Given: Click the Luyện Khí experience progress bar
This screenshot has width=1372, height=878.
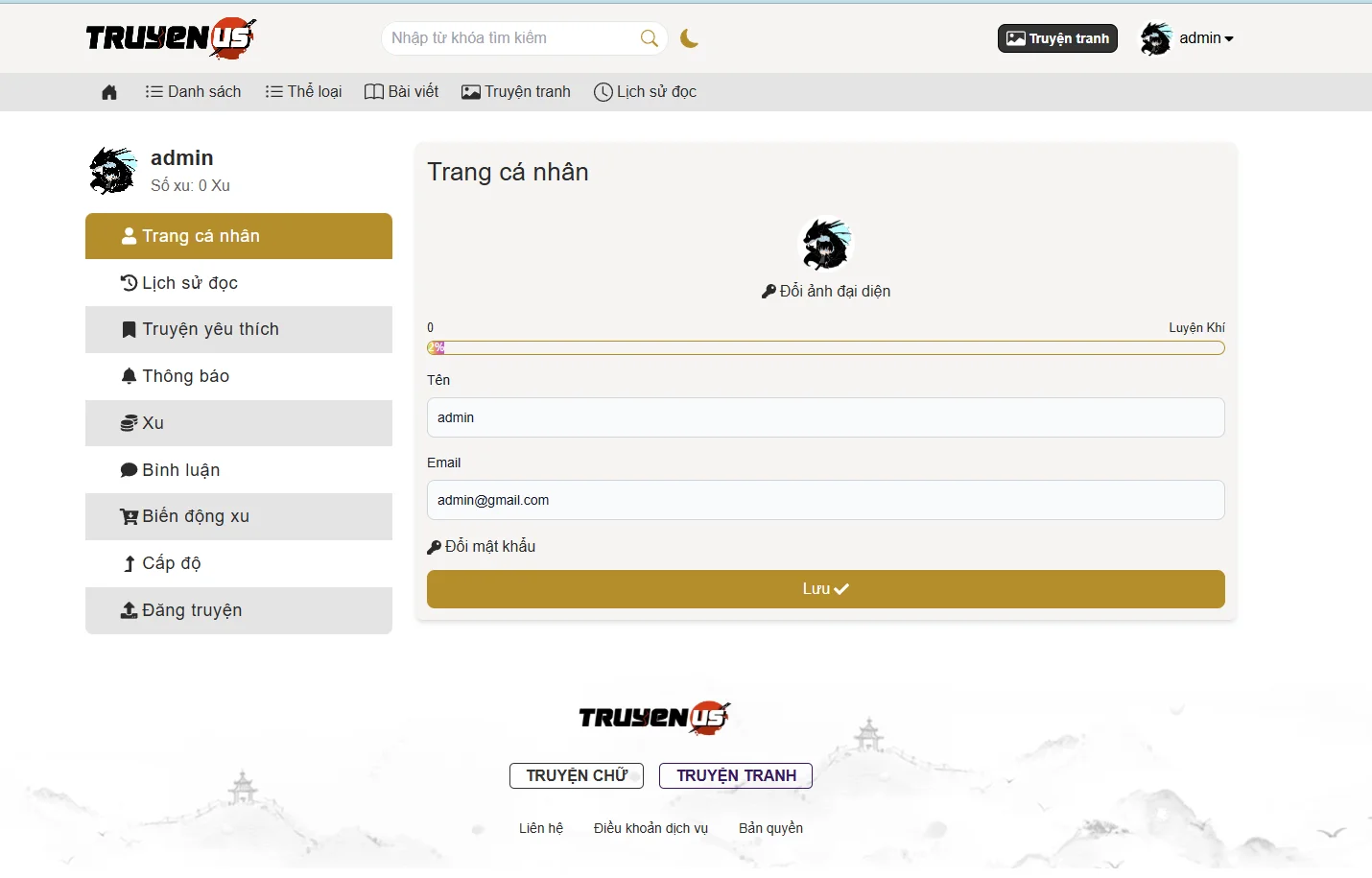Looking at the screenshot, I should click(x=825, y=347).
